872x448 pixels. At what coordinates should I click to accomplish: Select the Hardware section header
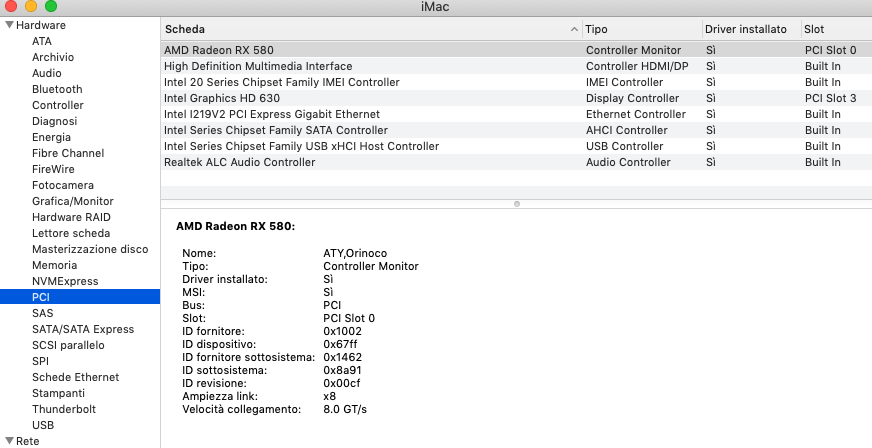point(41,25)
